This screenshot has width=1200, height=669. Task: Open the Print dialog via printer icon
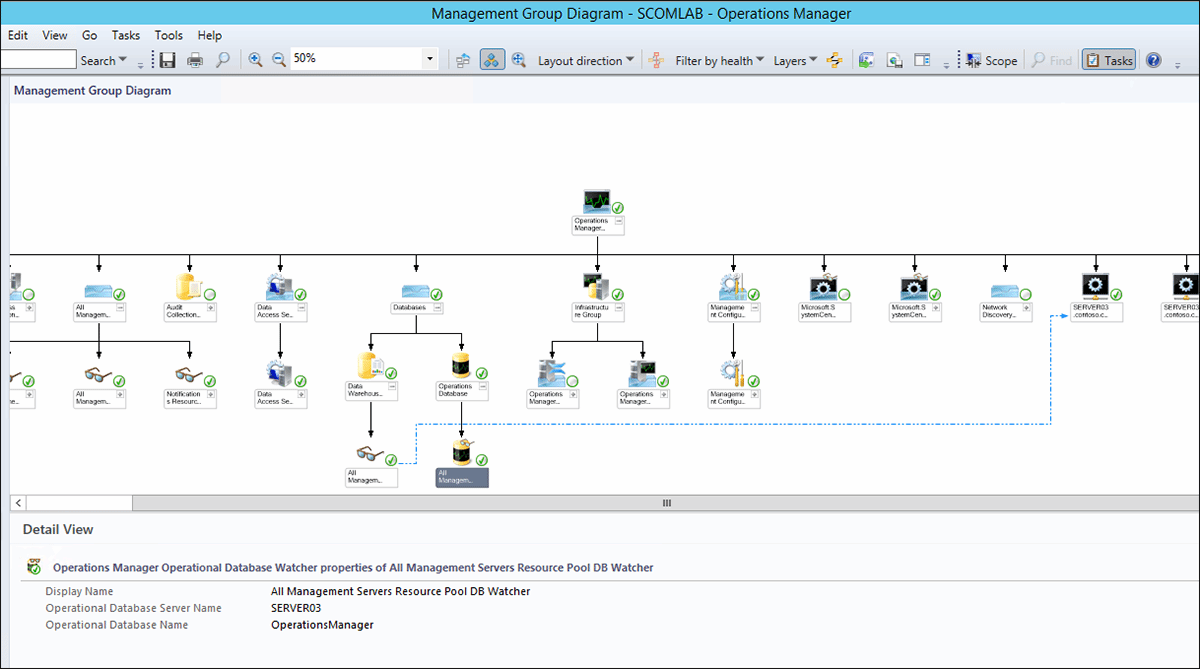tap(196, 59)
